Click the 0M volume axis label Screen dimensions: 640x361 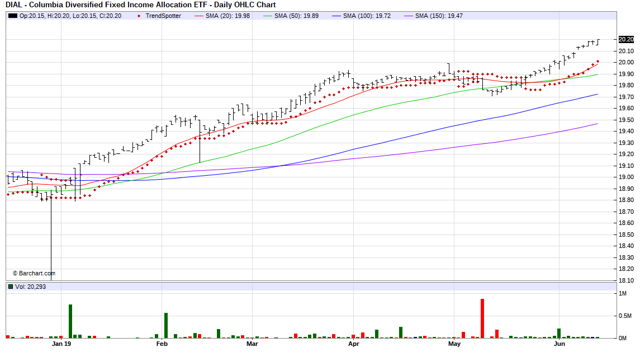point(623,338)
